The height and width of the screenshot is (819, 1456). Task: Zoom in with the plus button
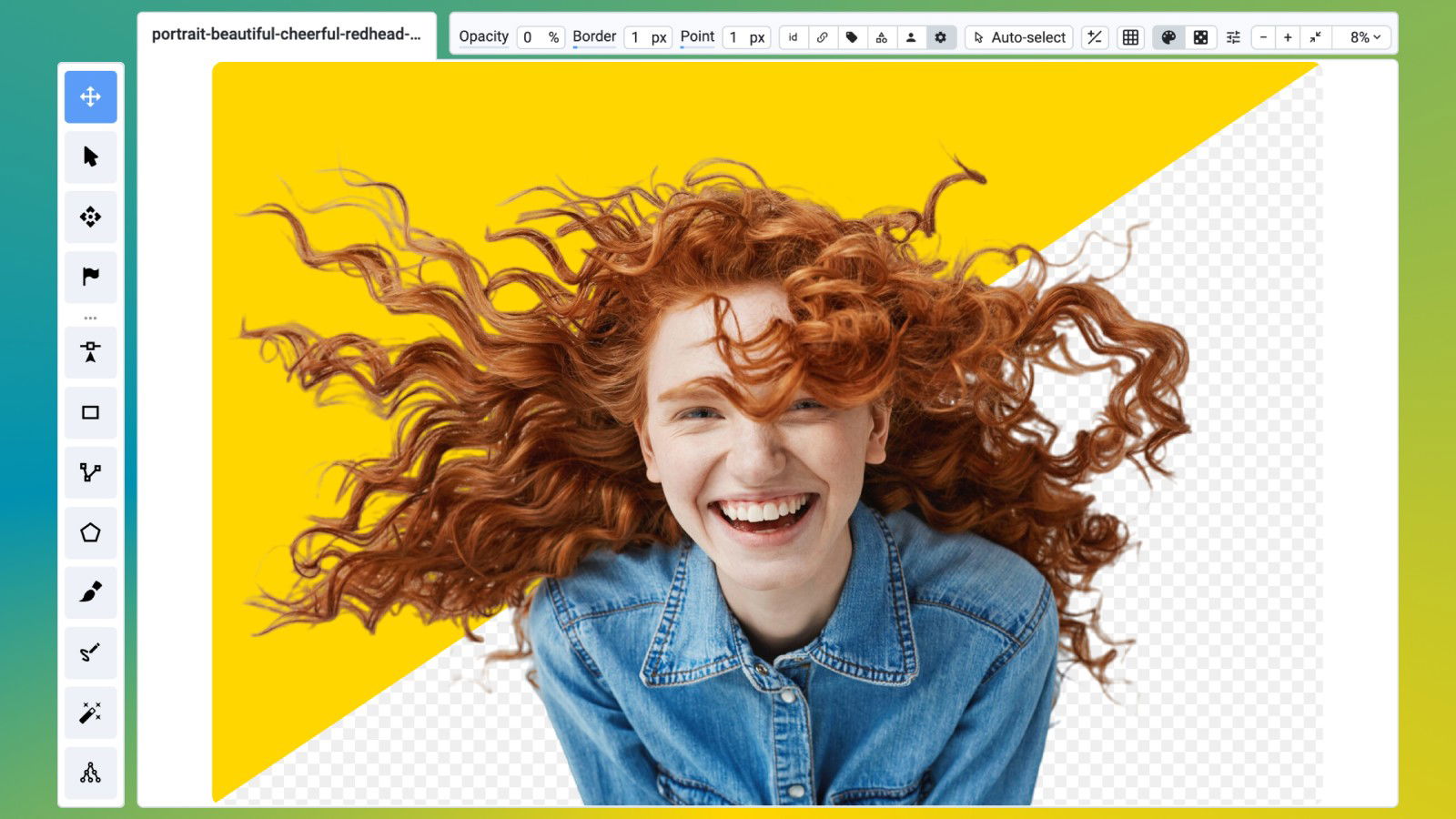(1288, 37)
